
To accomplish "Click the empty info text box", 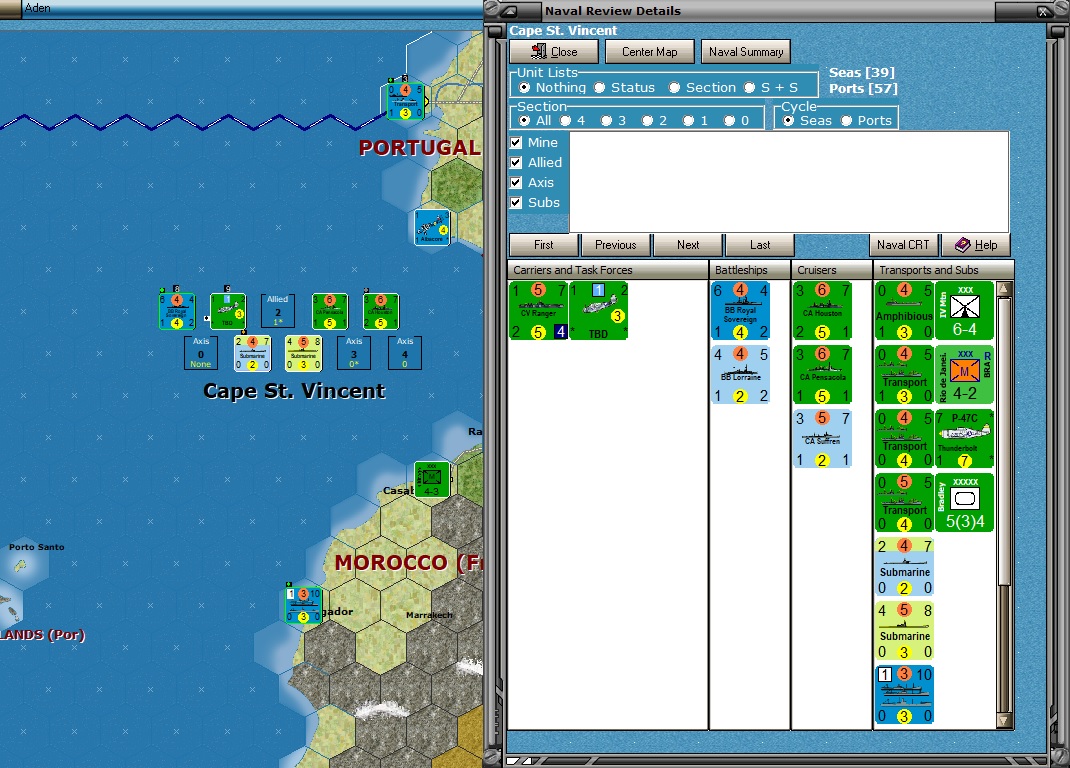I will click(789, 182).
